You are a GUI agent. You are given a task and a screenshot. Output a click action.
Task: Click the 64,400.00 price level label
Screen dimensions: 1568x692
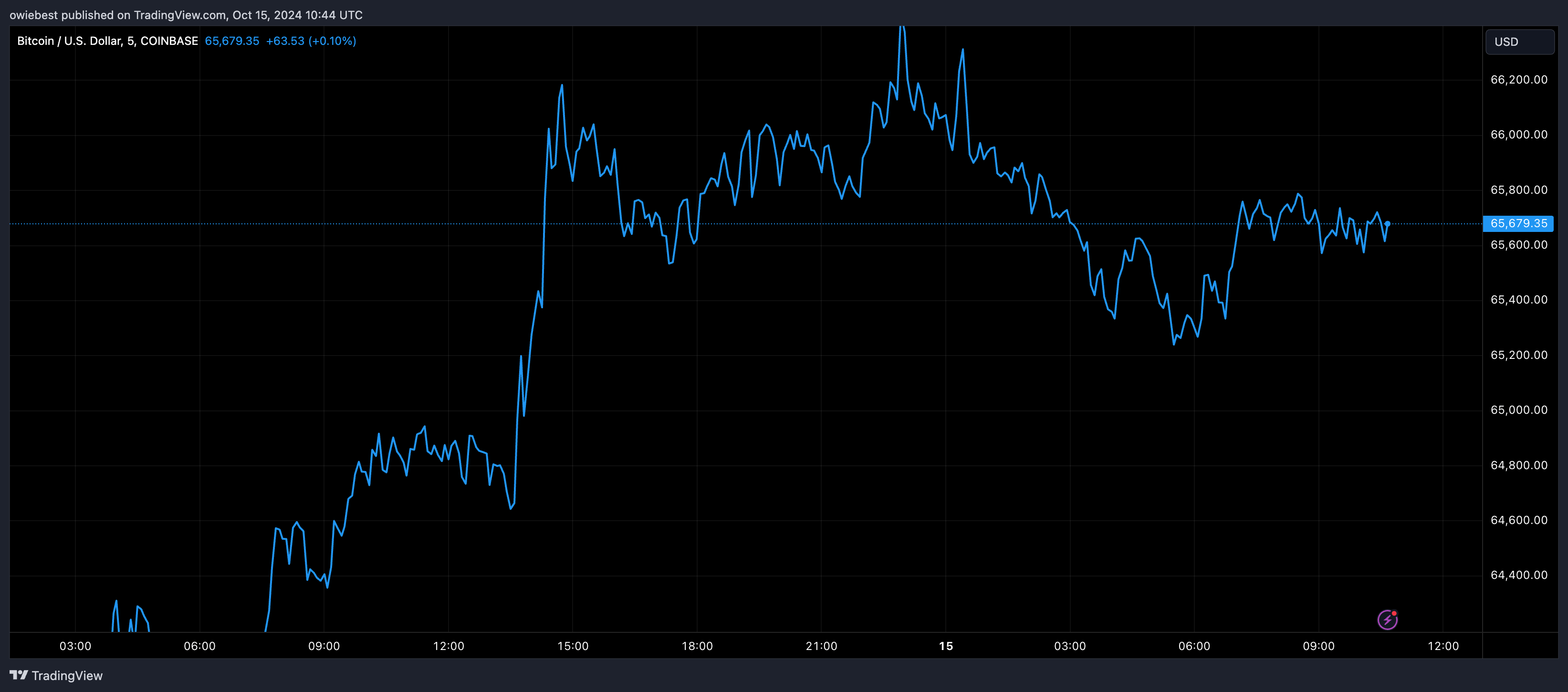(1519, 575)
